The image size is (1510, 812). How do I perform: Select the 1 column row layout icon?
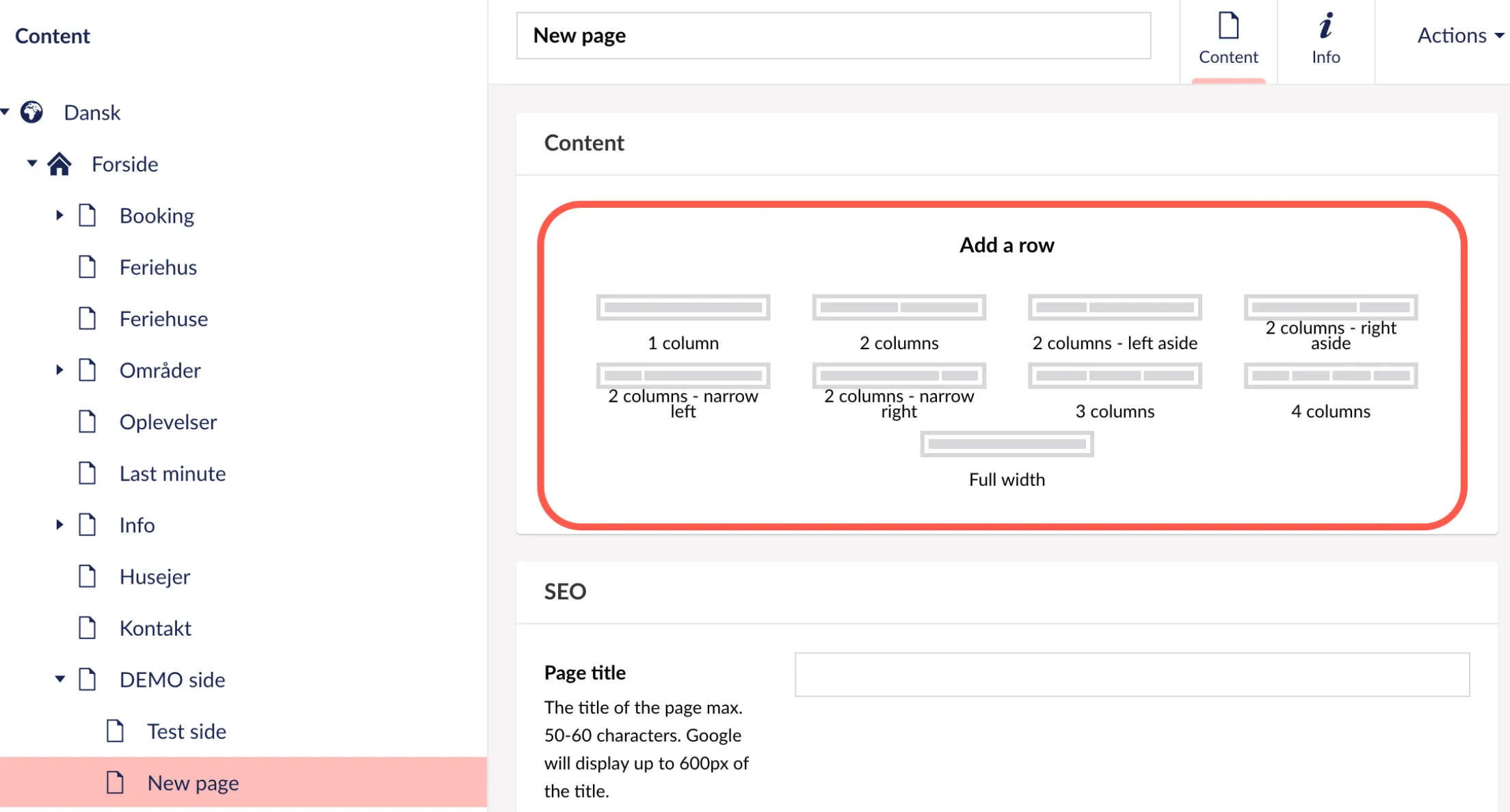pyautogui.click(x=683, y=308)
